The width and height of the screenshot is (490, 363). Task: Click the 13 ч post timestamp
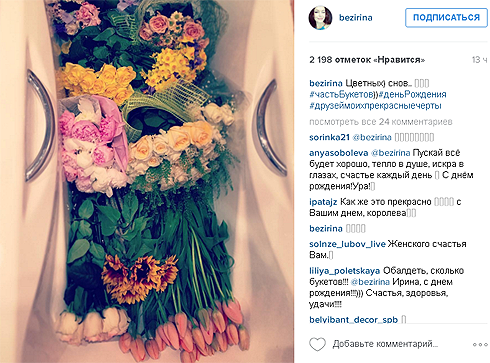coord(479,60)
